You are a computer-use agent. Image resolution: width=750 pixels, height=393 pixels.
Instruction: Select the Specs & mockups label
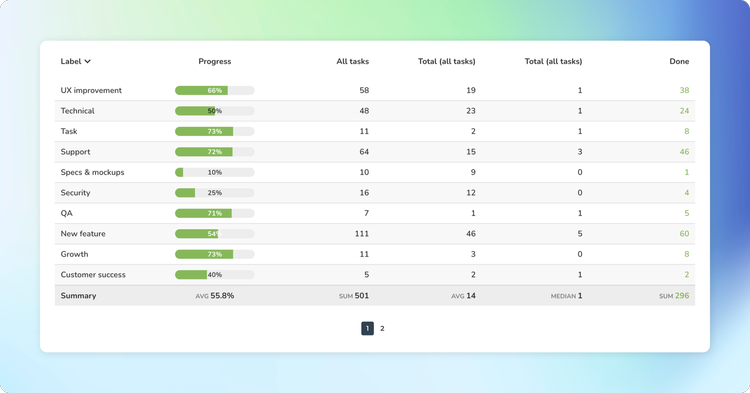(x=92, y=172)
